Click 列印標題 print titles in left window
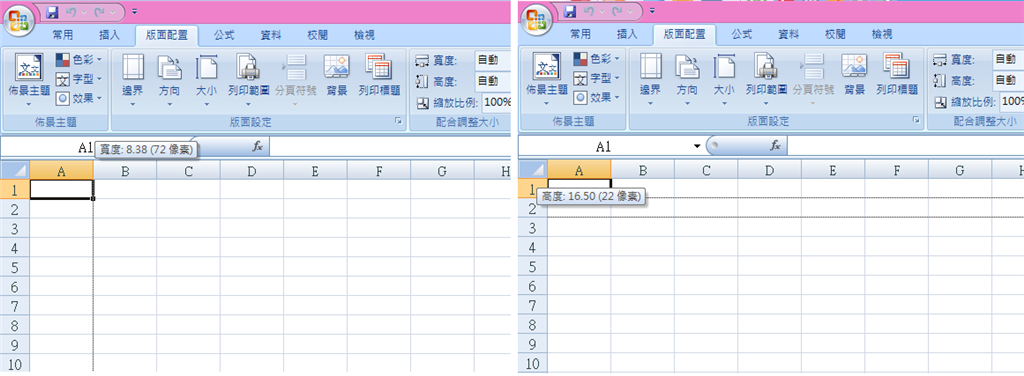1024x376 pixels. click(379, 77)
